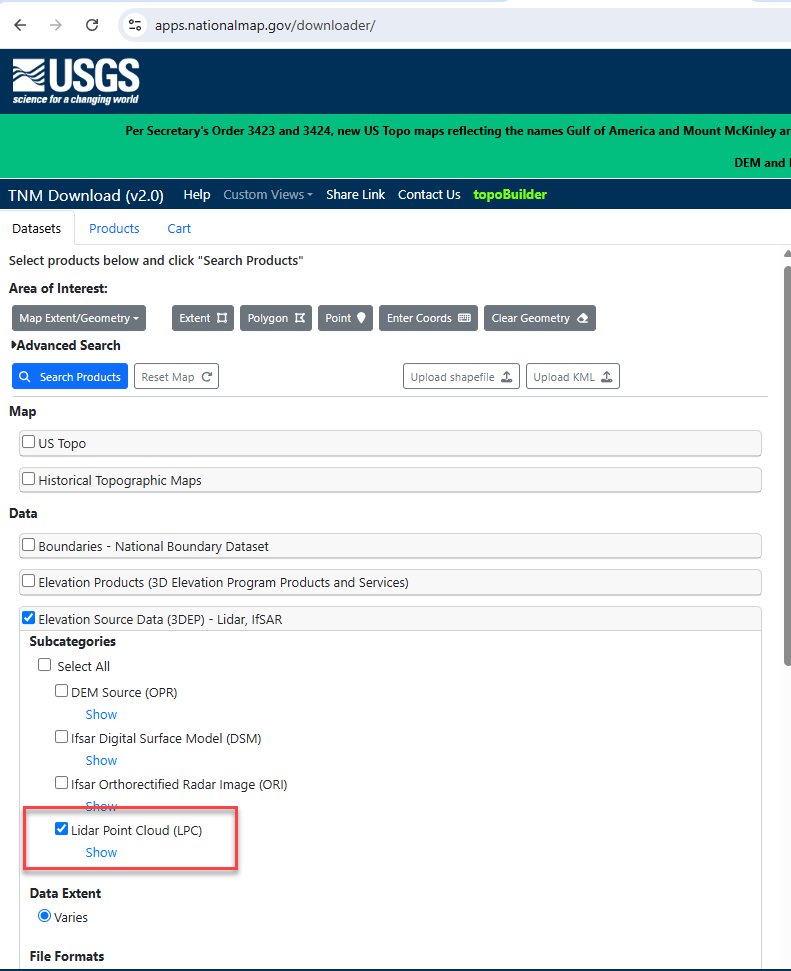Image resolution: width=791 pixels, height=971 pixels.
Task: Check Select All subcategories checkbox
Action: tap(45, 664)
